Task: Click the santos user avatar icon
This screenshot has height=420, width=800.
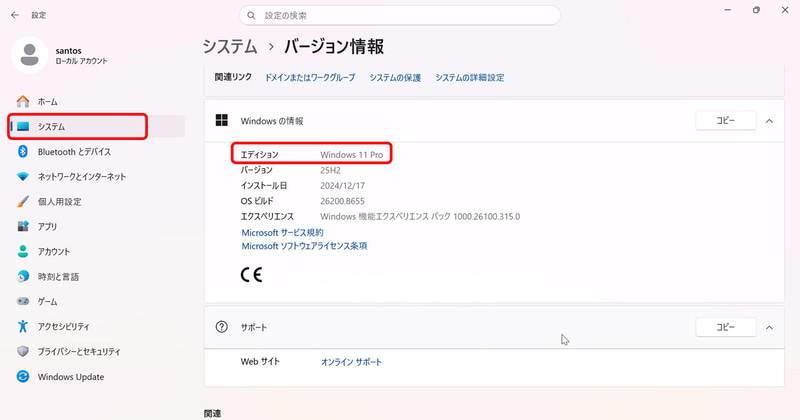Action: (x=30, y=55)
